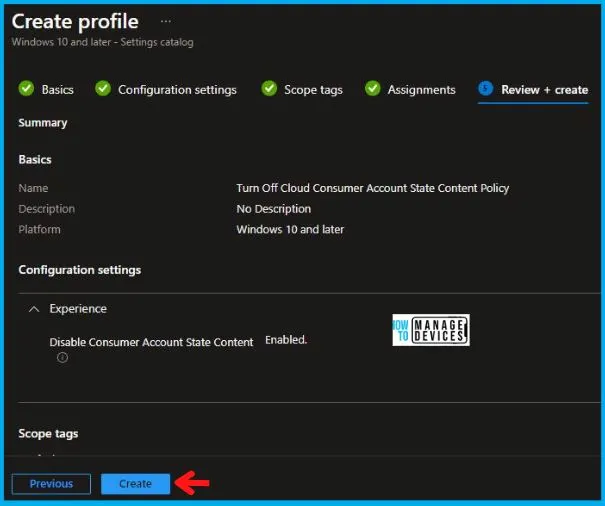Click the 'Scope tags' section heading

pos(48,434)
